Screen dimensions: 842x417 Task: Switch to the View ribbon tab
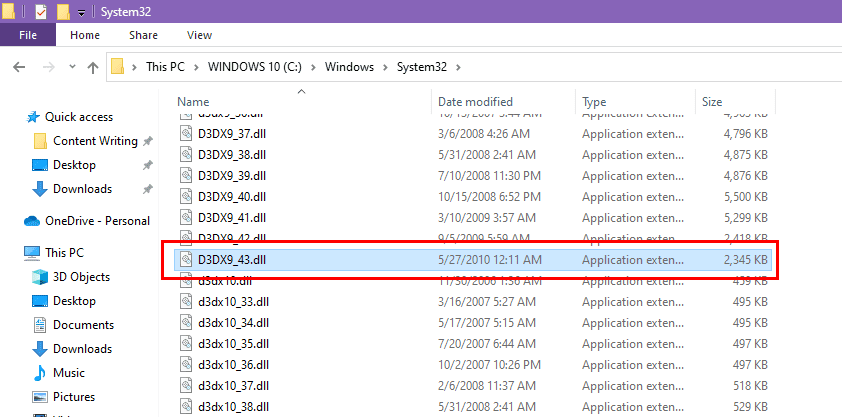199,35
